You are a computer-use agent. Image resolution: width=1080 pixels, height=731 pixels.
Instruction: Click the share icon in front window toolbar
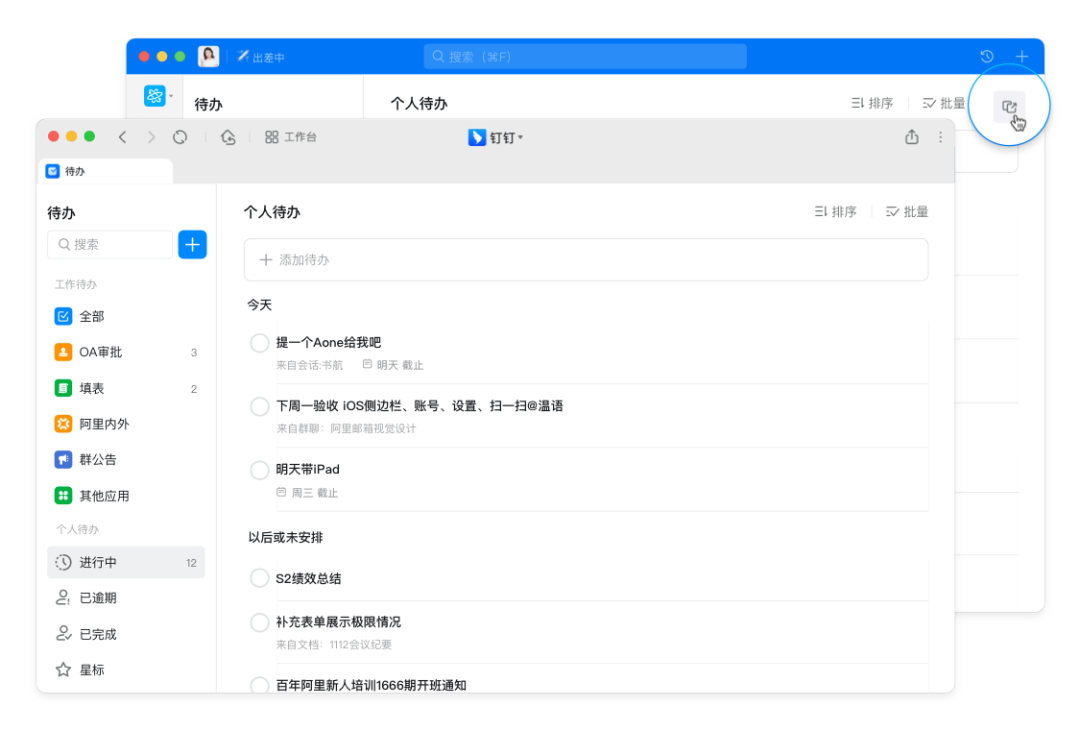coord(911,137)
